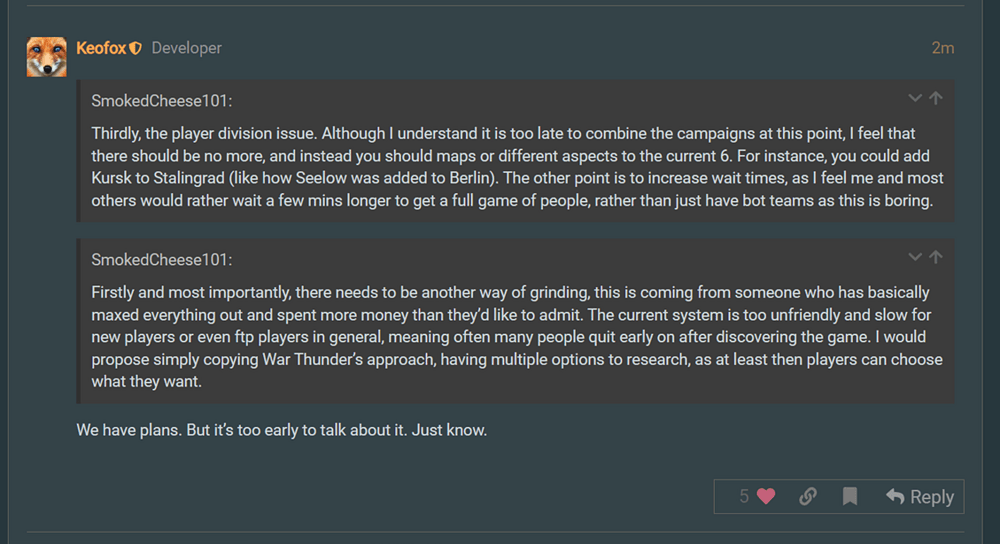
Task: Jump to the quoted player division post
Action: [x=936, y=98]
